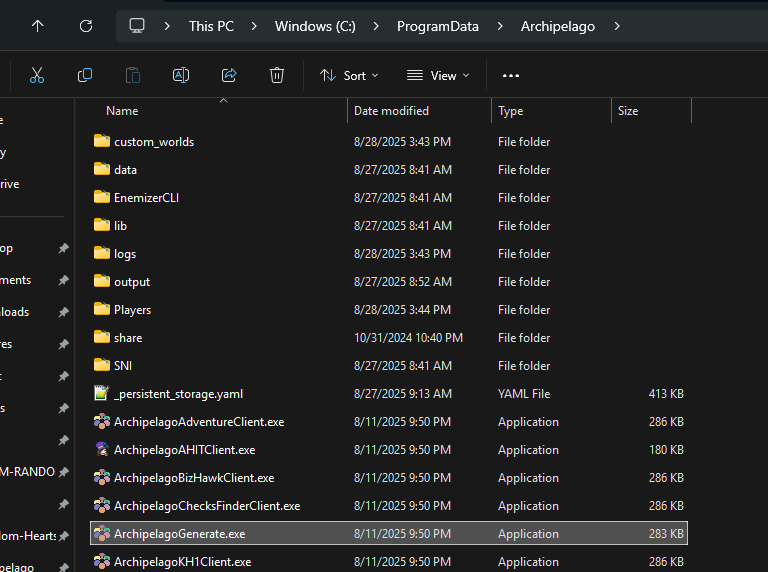
Task: Sort by the Type column header
Action: 510,111
